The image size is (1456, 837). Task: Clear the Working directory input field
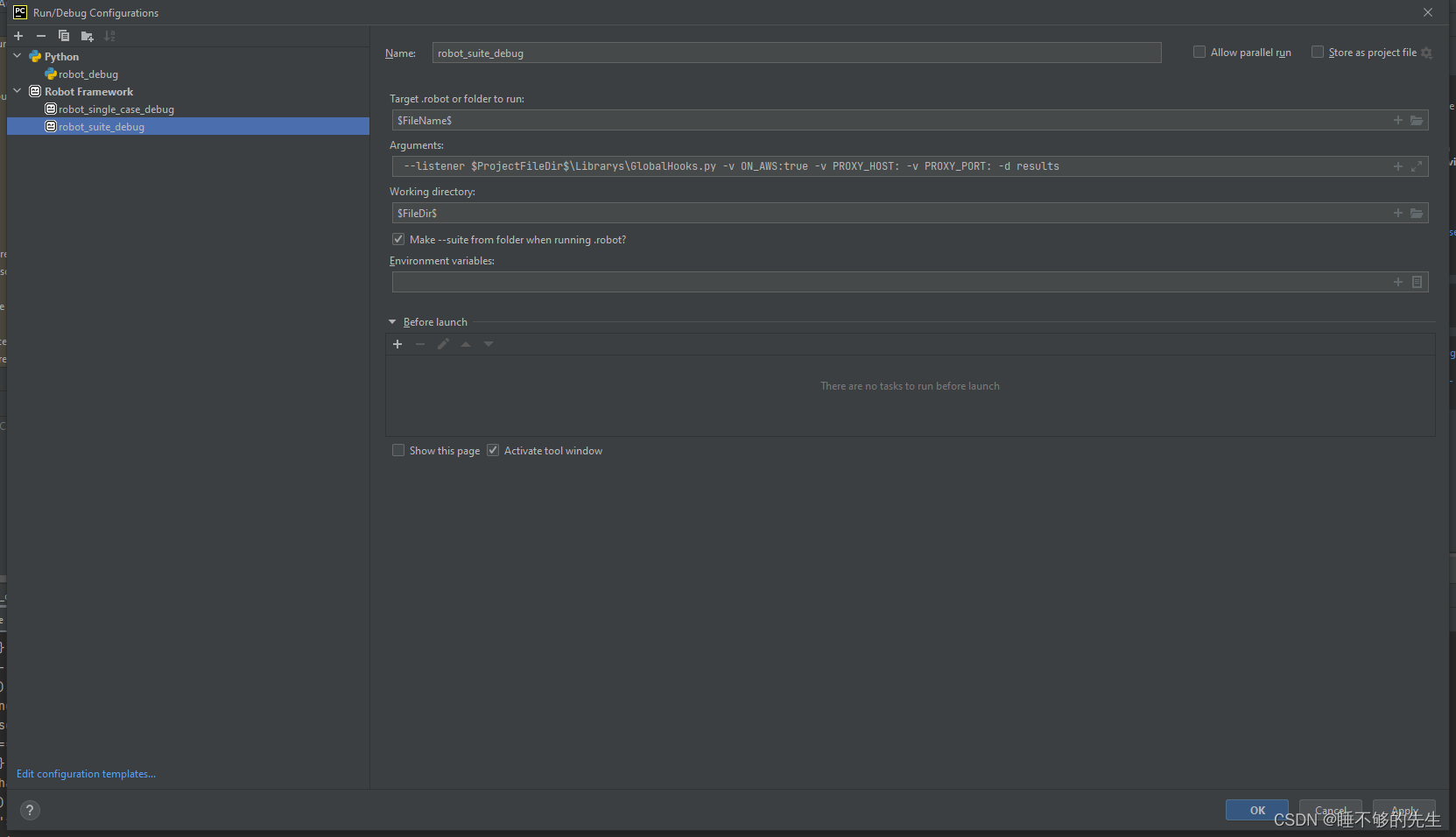tap(876, 213)
